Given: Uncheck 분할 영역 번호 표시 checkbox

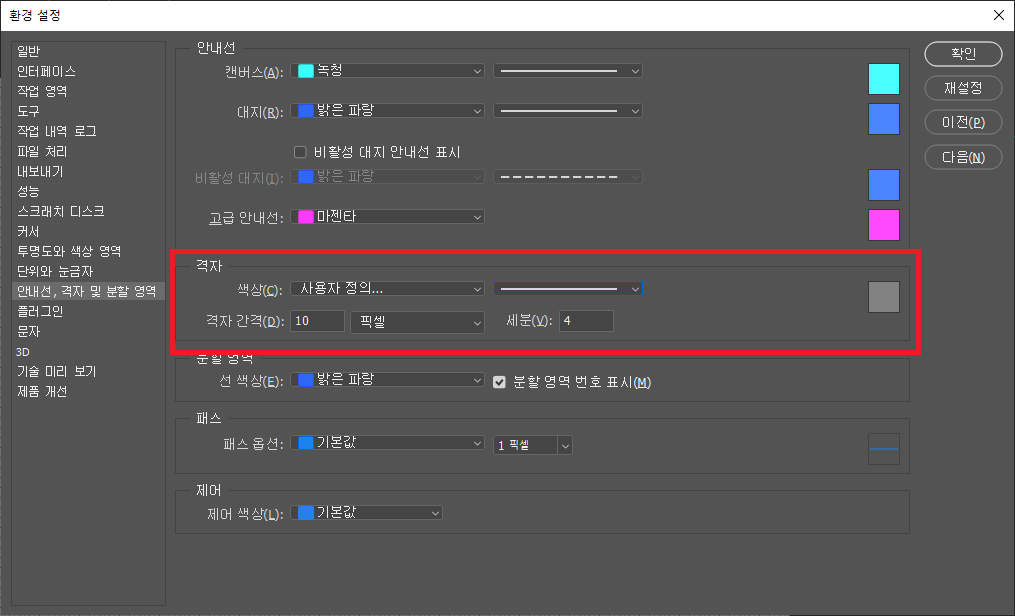Looking at the screenshot, I should point(502,382).
